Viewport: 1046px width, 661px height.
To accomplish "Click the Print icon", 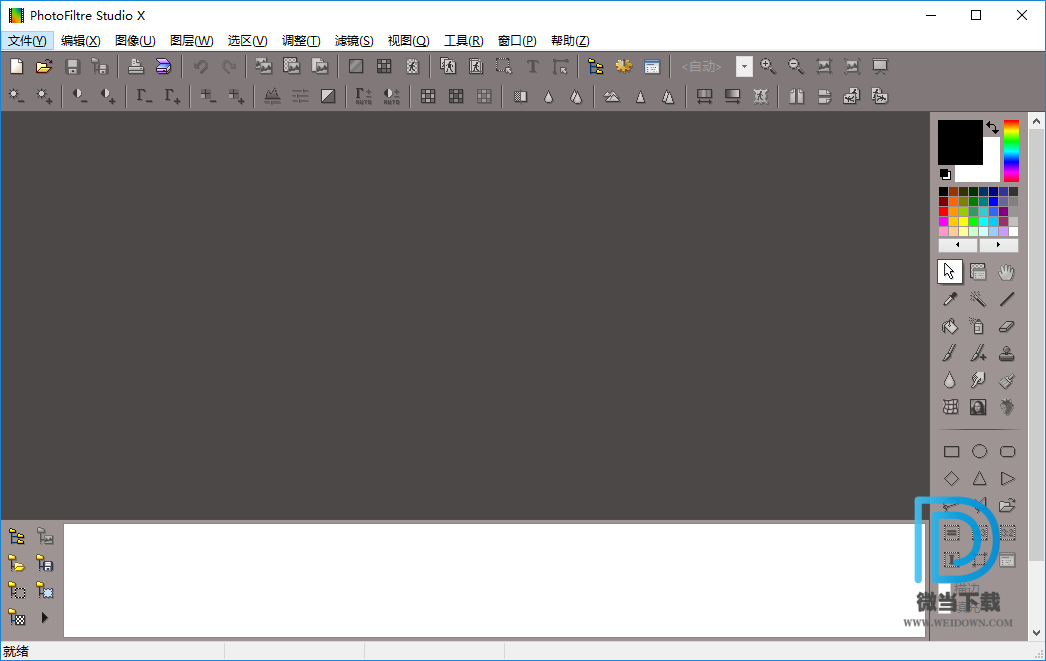I will click(136, 66).
